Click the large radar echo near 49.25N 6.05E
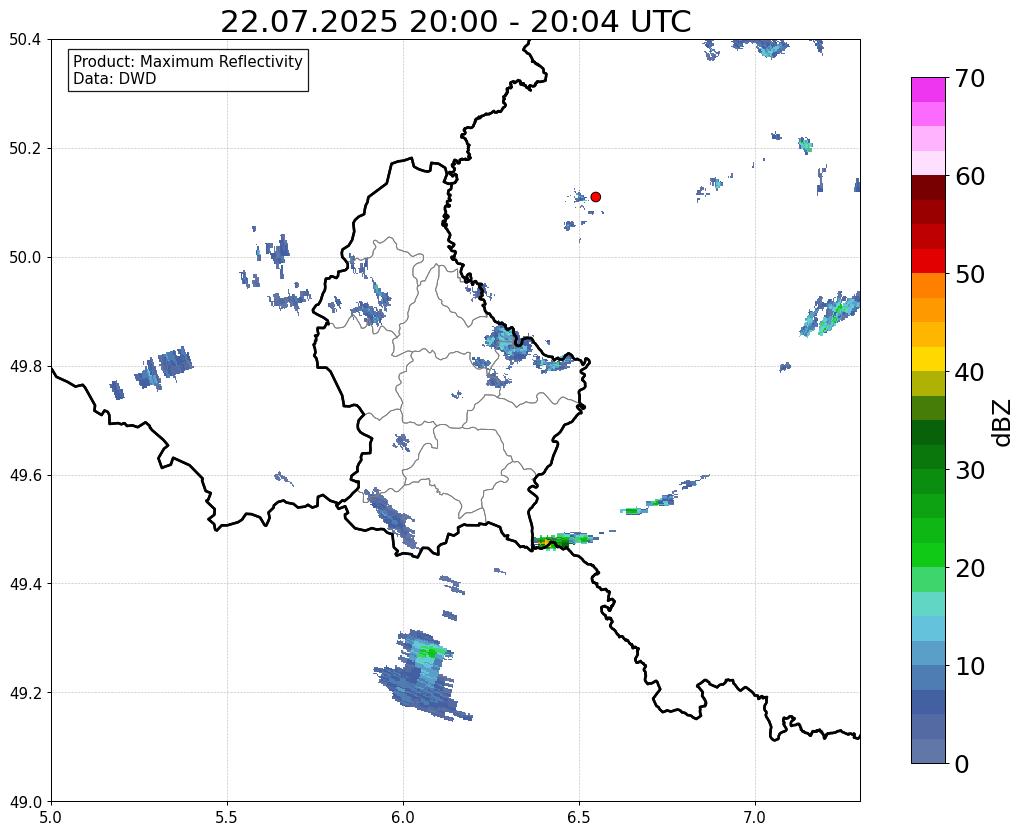Screen dimensions: 1023x834 421,675
